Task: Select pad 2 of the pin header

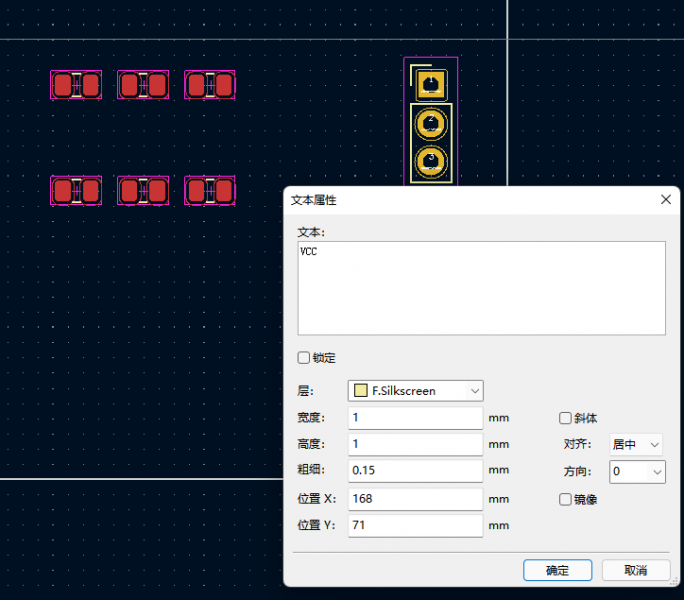Action: [431, 123]
